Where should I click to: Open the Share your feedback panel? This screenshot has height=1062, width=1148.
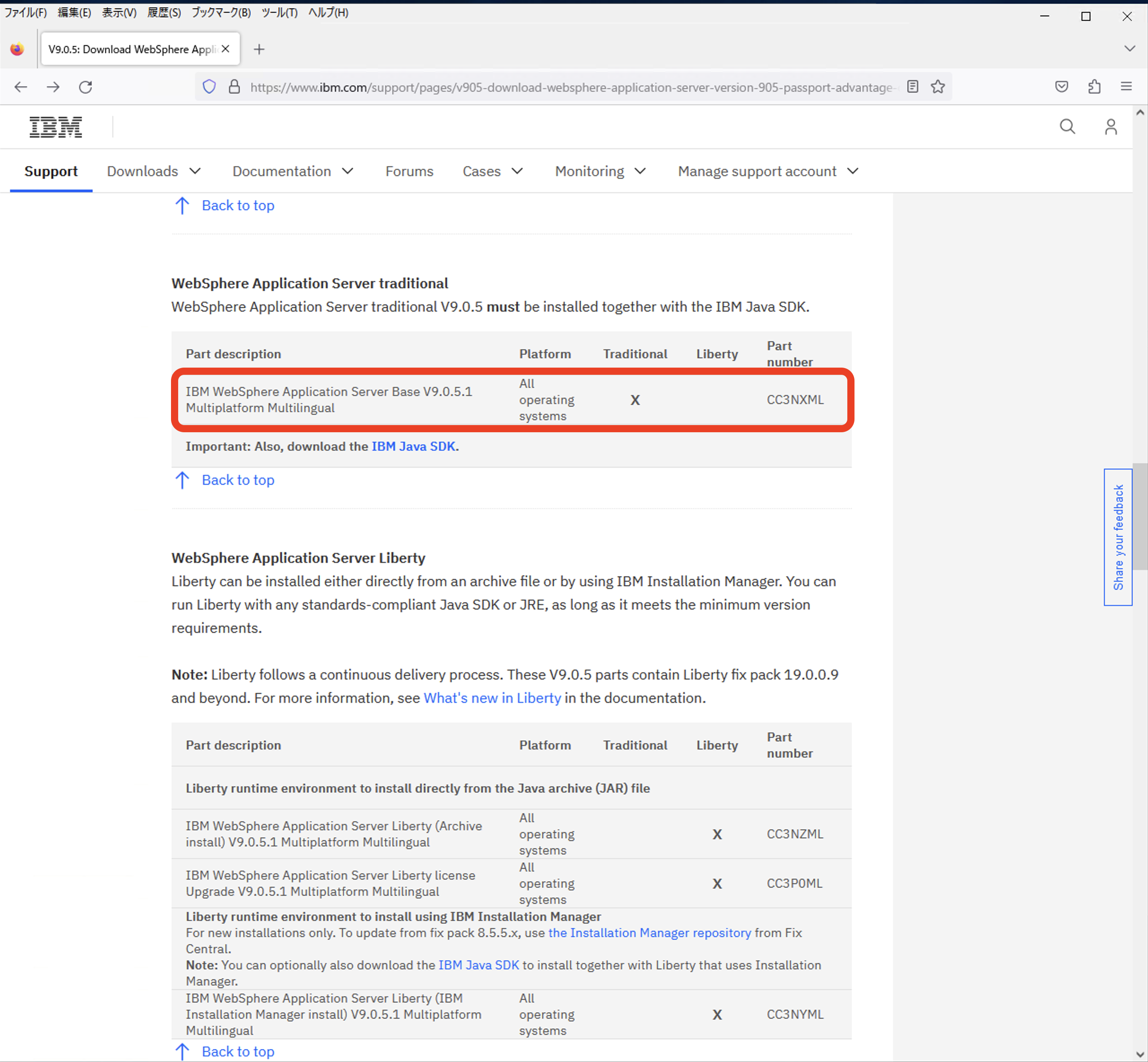[1118, 537]
